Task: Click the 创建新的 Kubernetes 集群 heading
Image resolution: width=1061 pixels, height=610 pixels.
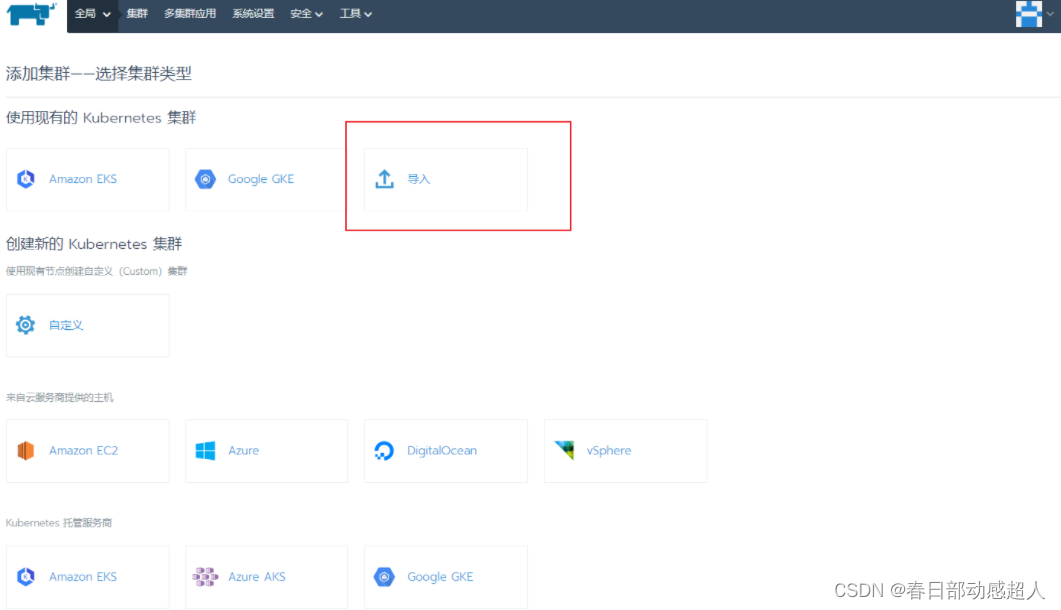Action: click(x=94, y=244)
